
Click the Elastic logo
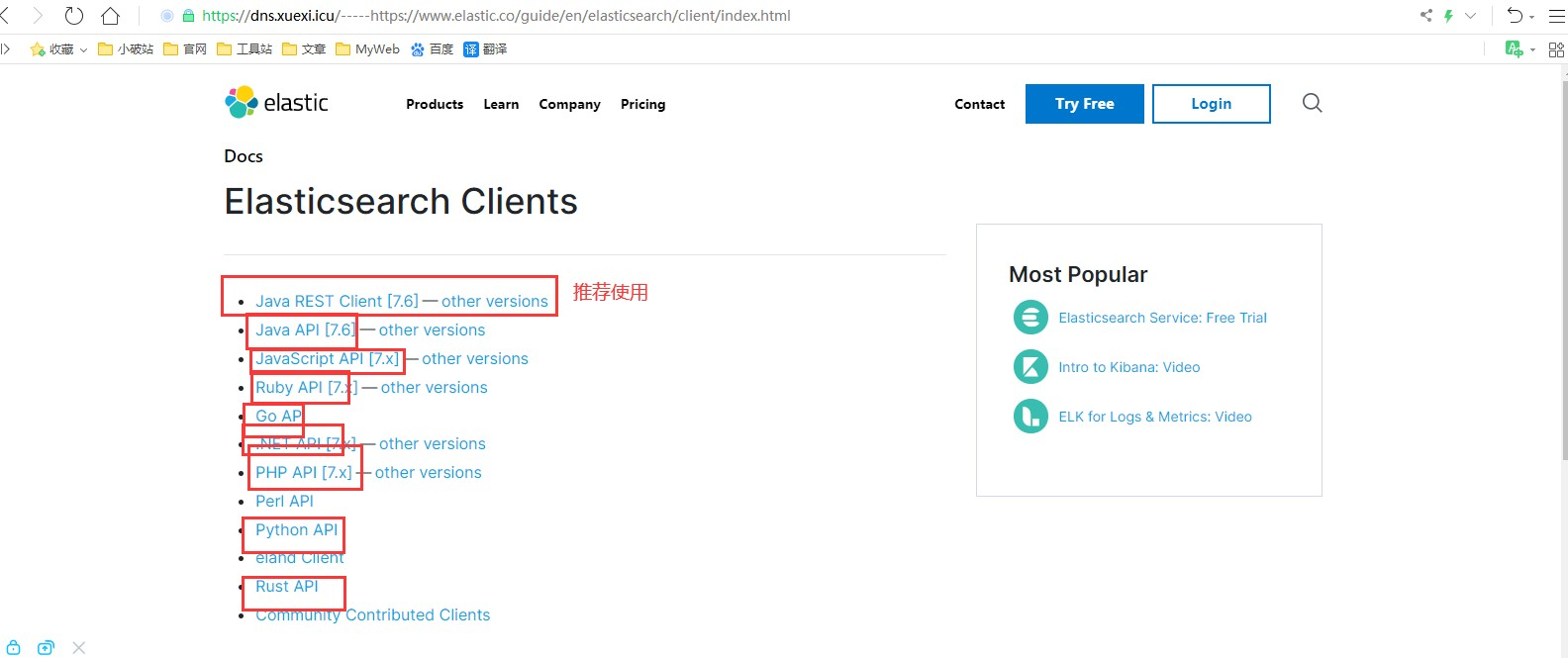276,102
